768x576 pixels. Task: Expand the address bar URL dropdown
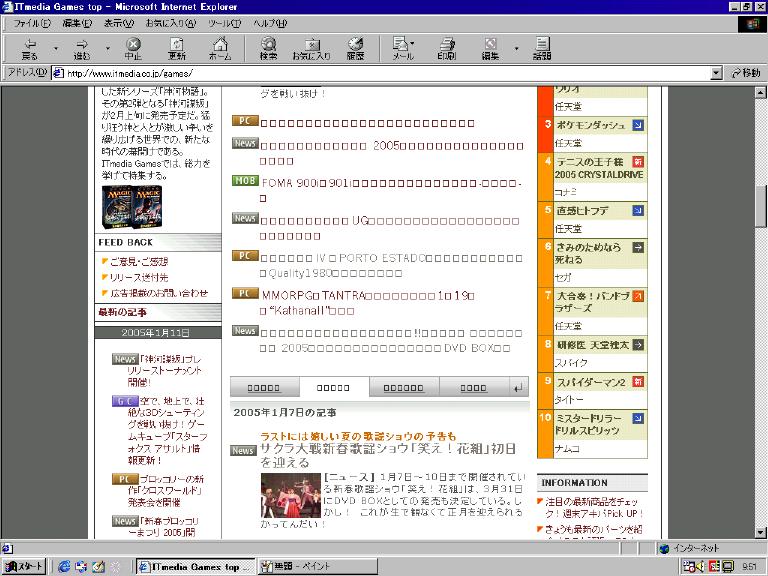tap(717, 73)
